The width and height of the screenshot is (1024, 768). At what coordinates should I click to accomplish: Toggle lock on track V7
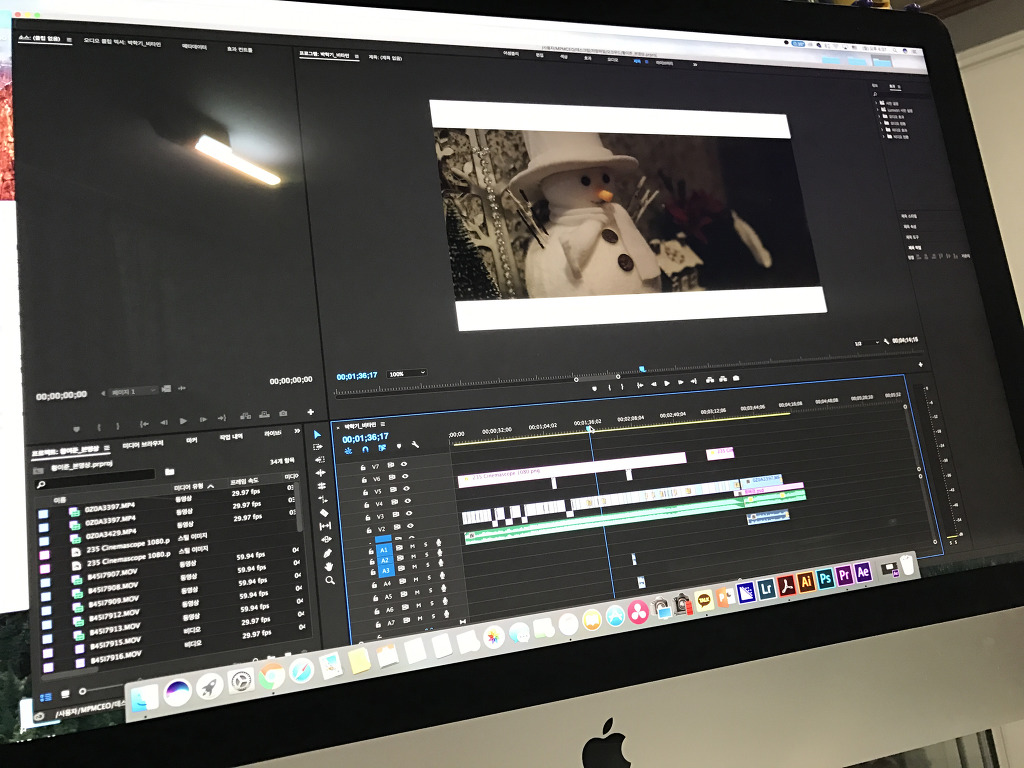point(363,468)
